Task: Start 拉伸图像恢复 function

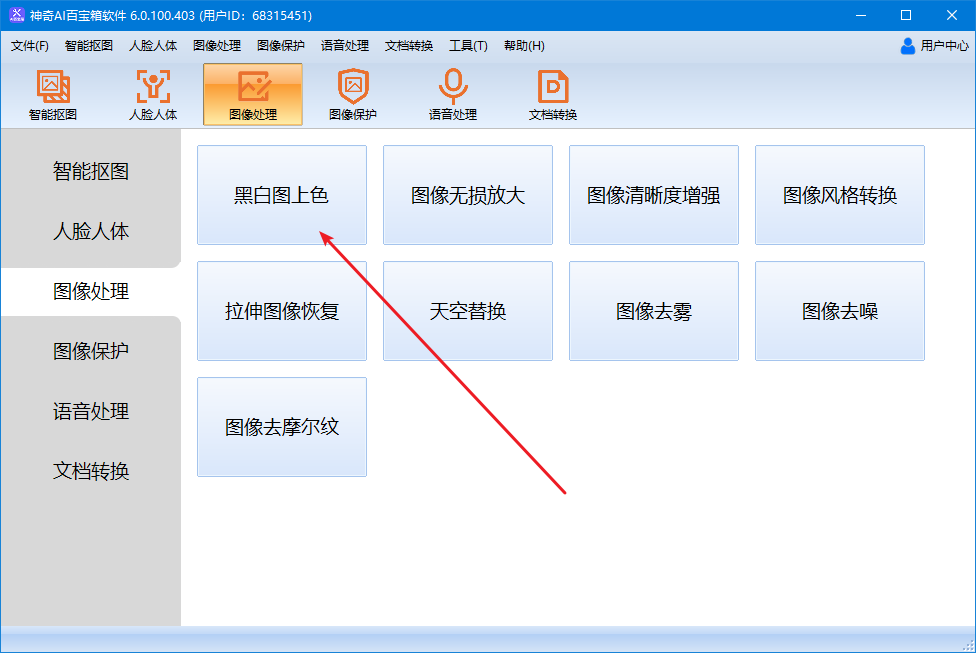Action: tap(282, 311)
